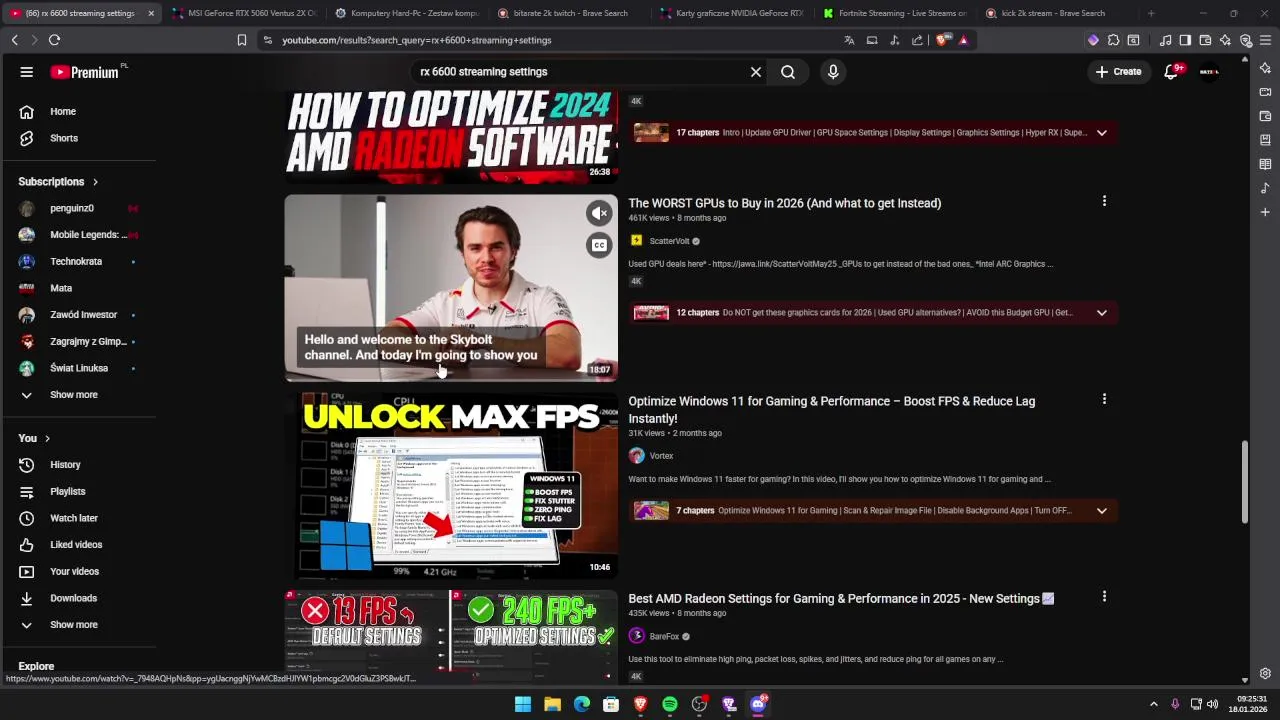Open YouTube notifications bell

click(x=1171, y=72)
